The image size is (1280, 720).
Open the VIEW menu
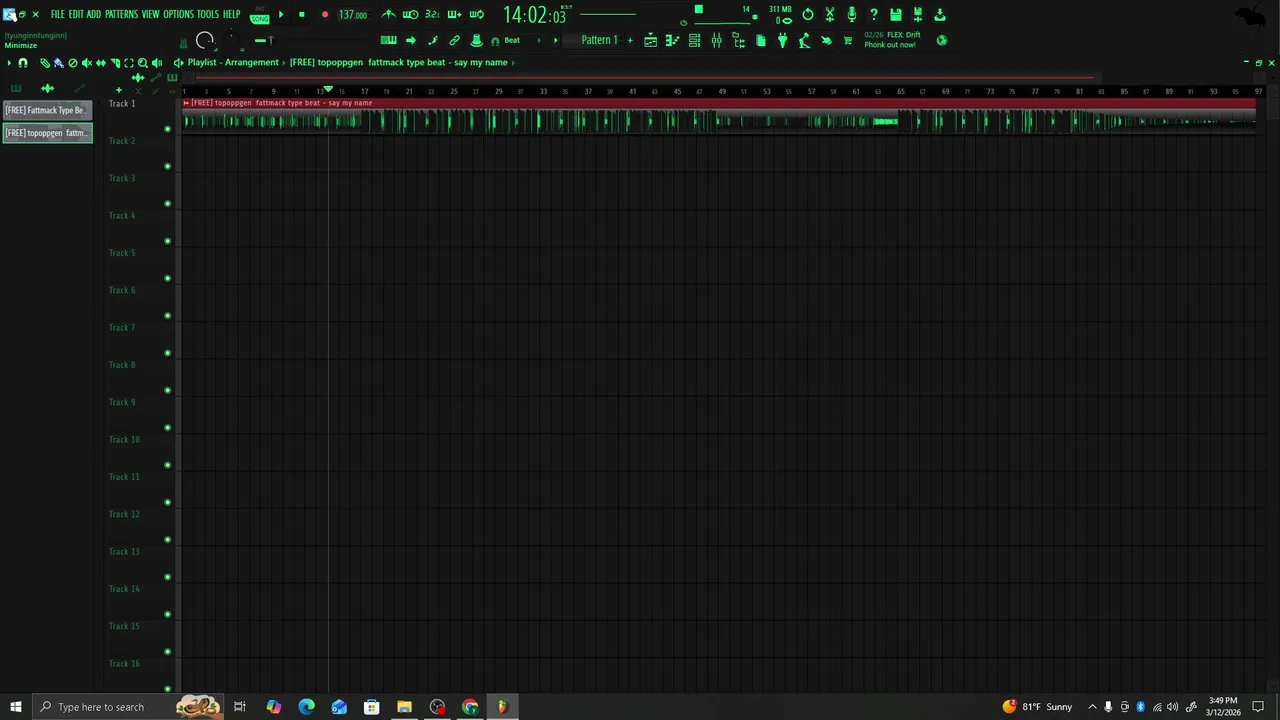click(x=150, y=14)
